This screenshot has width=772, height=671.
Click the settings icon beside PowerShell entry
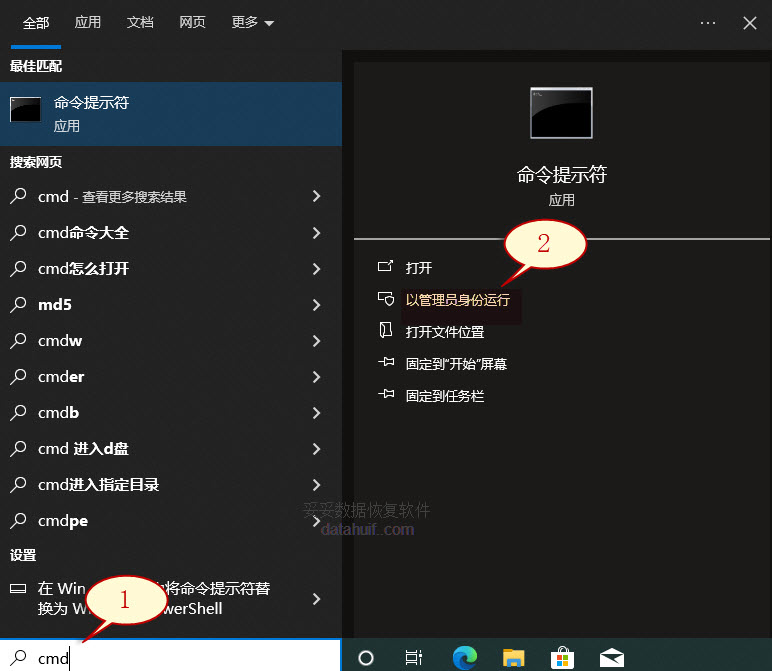(x=18, y=588)
